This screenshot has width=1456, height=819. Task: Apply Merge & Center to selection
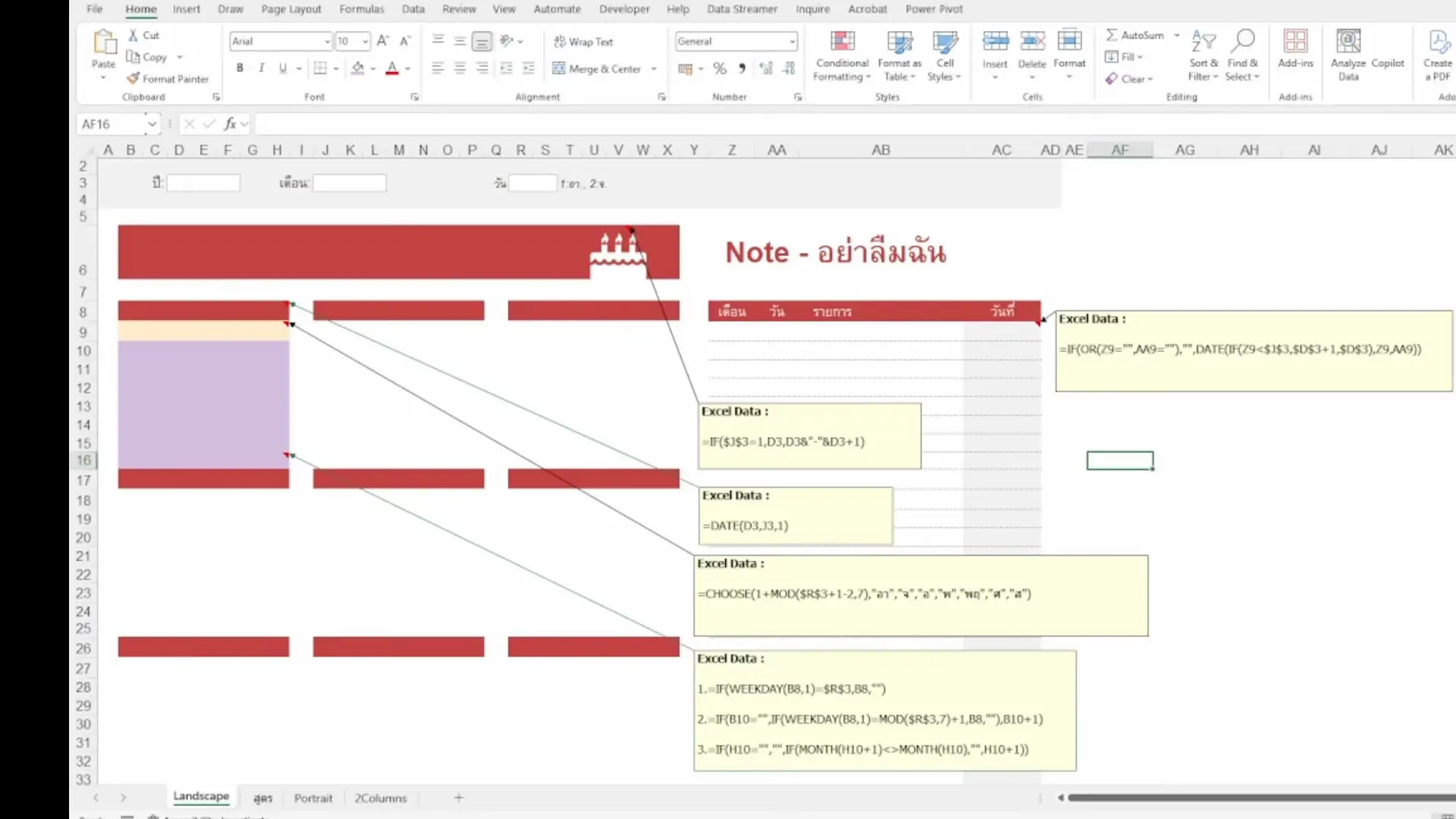coord(599,68)
